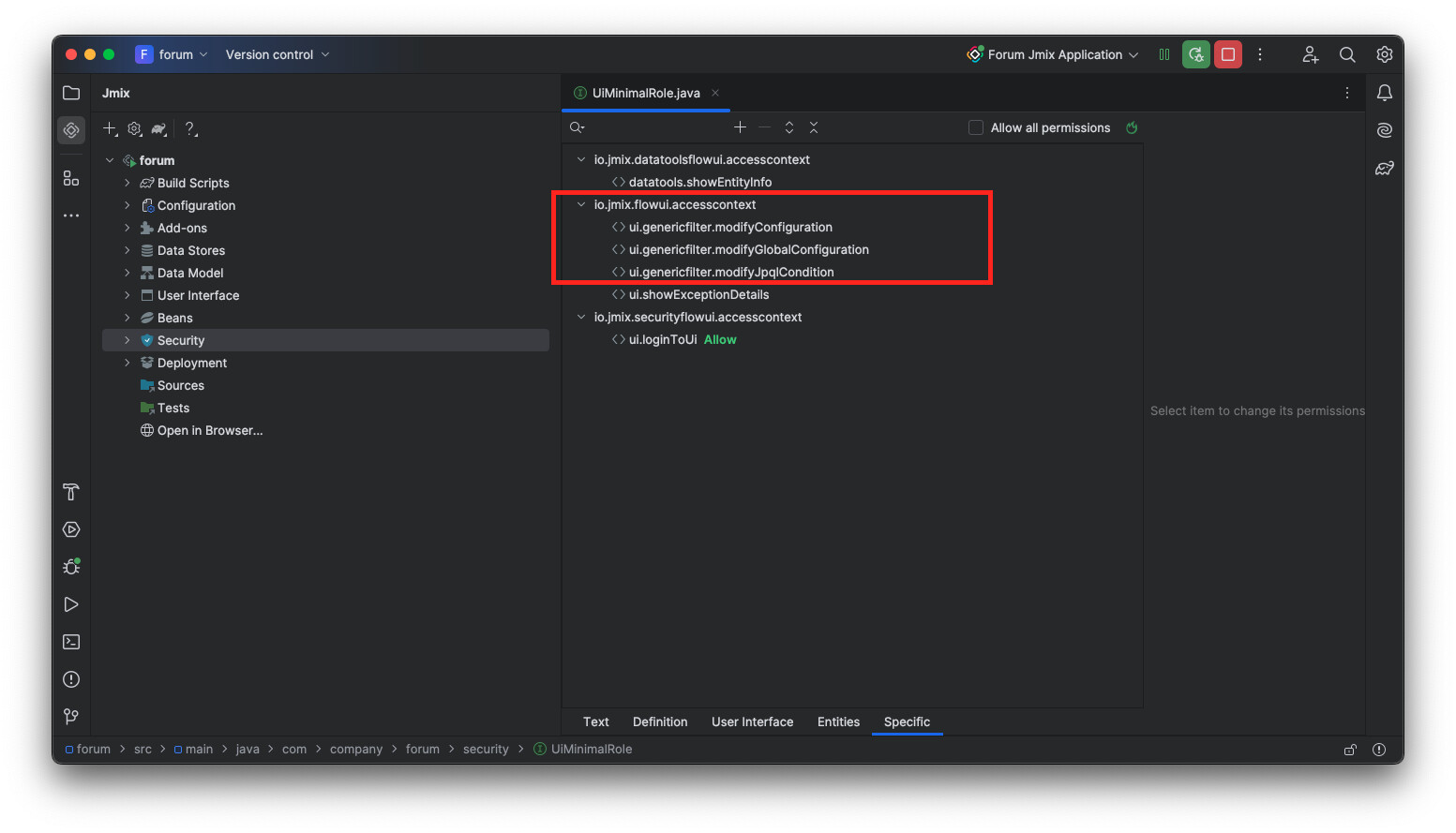Expand the Security node
1456x833 pixels.
[x=128, y=340]
